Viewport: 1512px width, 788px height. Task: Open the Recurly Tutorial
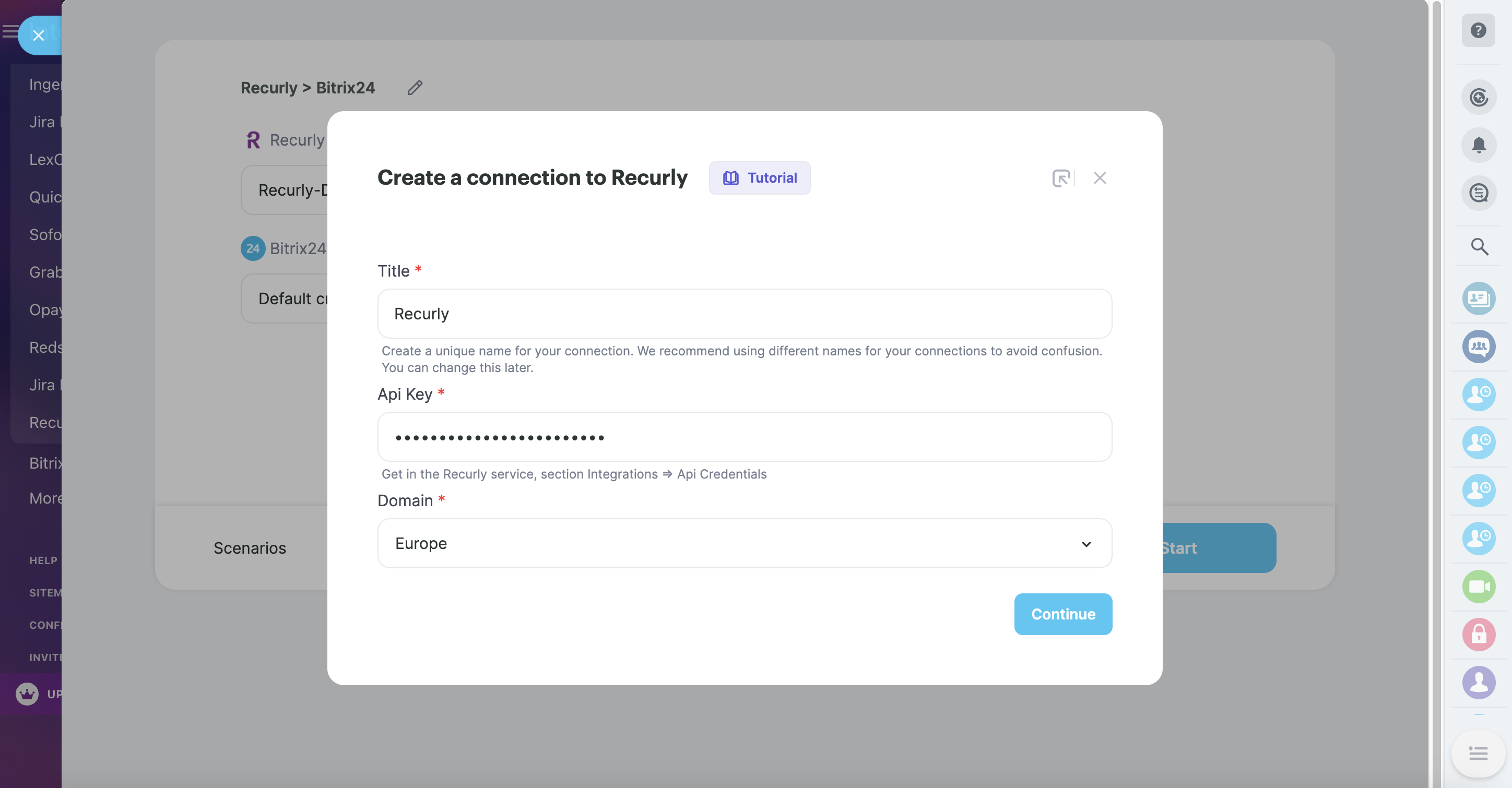point(759,178)
